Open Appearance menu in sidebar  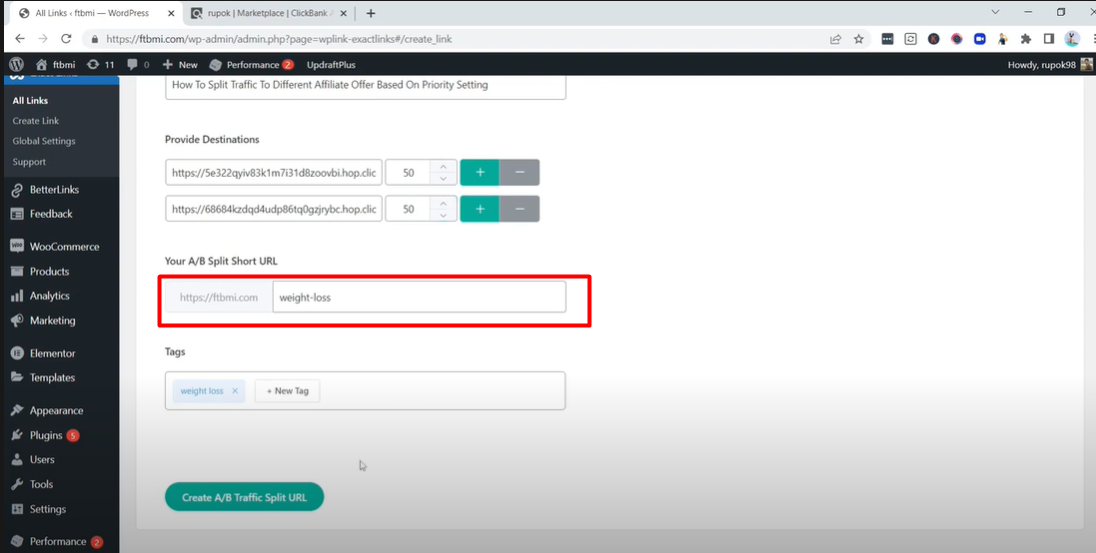pos(59,410)
